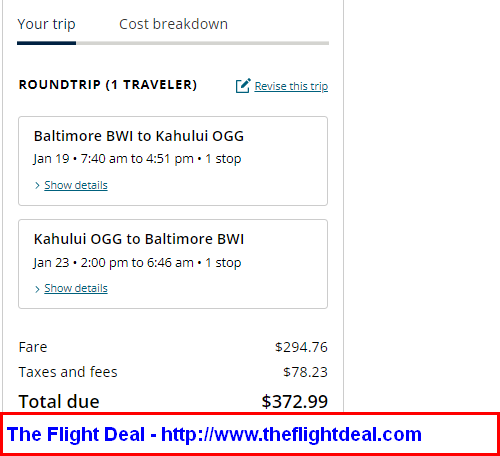
Task: Open the theflightdeal.com URL in the banner
Action: (291, 434)
